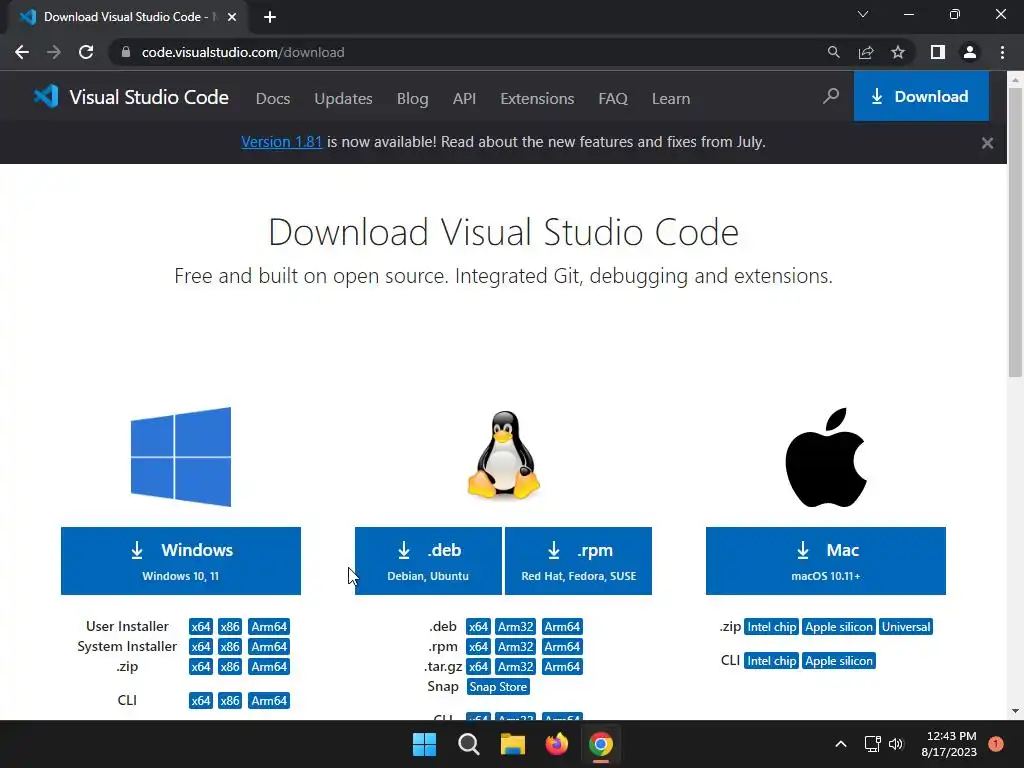Image resolution: width=1024 pixels, height=768 pixels.
Task: Open File Explorer from taskbar
Action: 513,744
